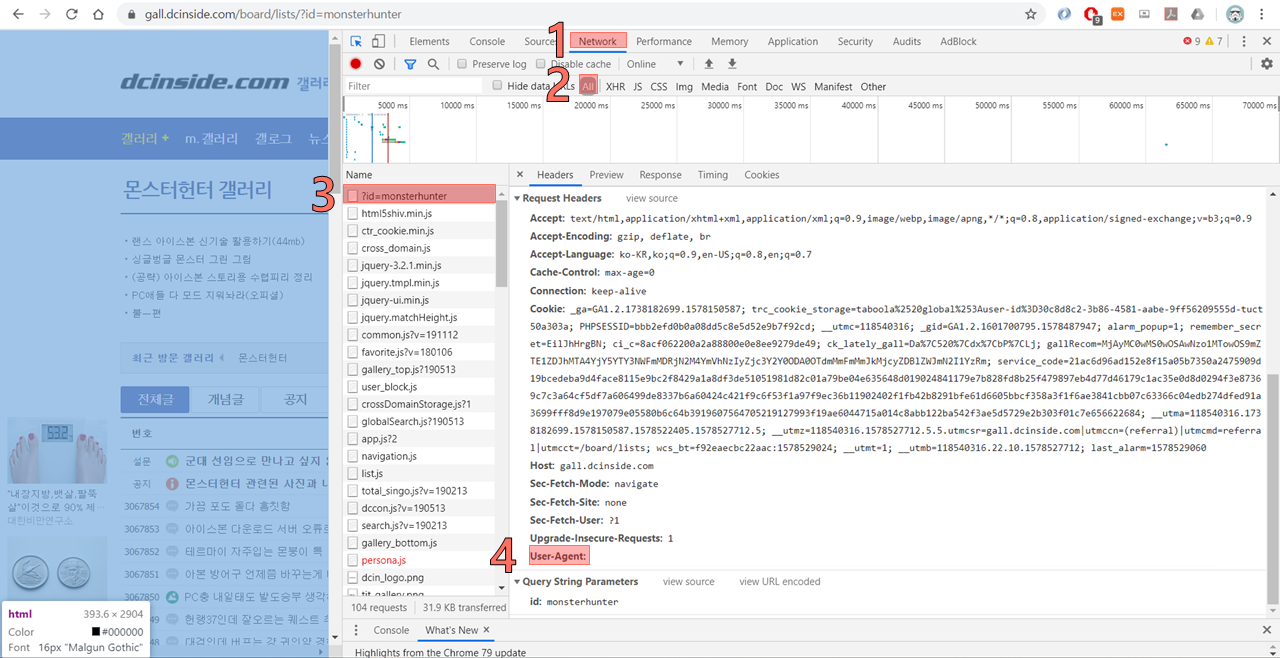Click view source next to Query String Parameters
The height and width of the screenshot is (658, 1280).
[x=688, y=581]
